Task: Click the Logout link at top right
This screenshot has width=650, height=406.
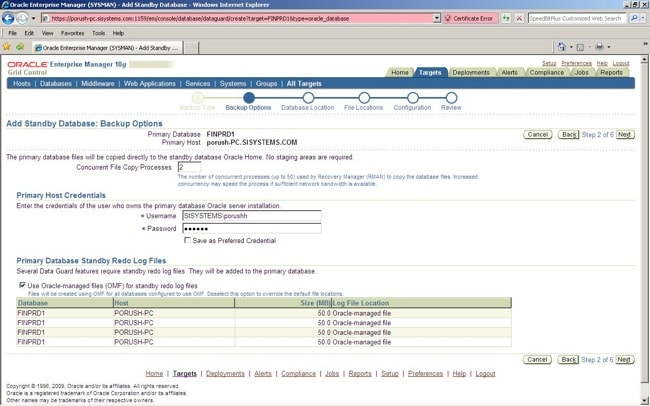Action: 621,63
